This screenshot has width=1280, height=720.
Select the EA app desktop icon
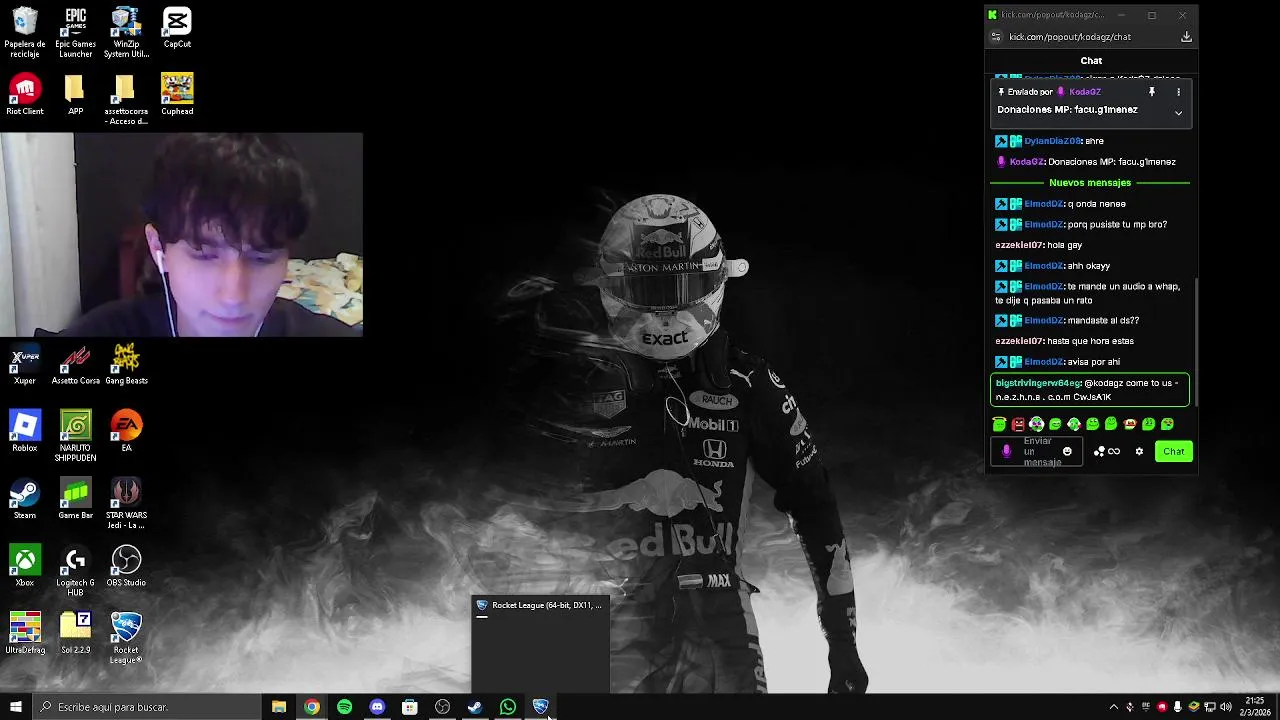(x=126, y=432)
